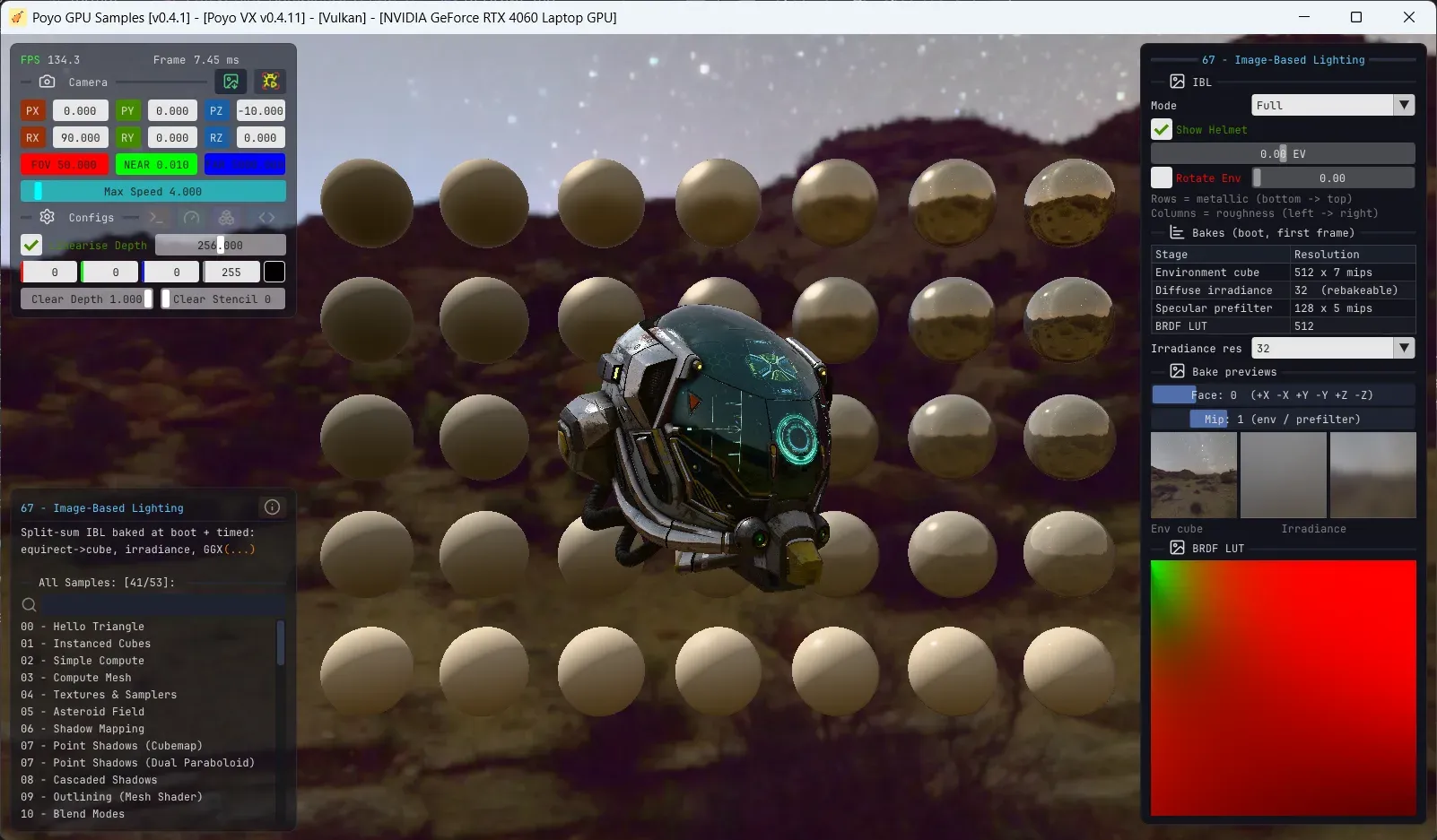The height and width of the screenshot is (840, 1437).
Task: Click the NEAR 0.010 green field
Action: point(156,164)
